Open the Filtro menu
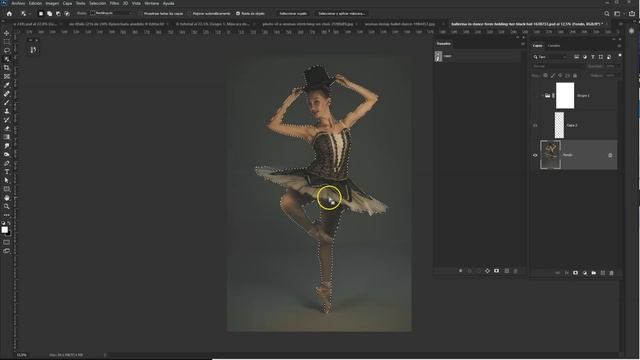640x360 pixels. [x=114, y=3]
